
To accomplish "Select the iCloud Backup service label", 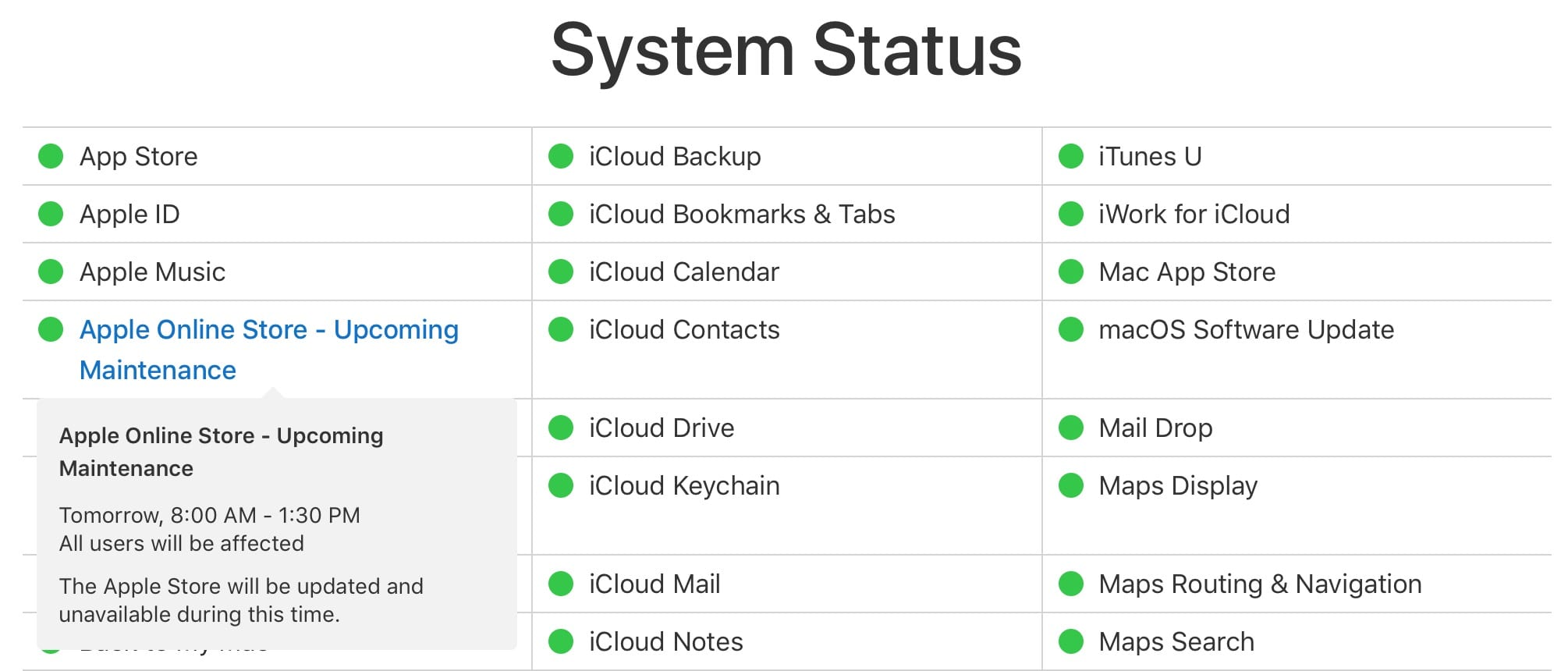I will [675, 157].
